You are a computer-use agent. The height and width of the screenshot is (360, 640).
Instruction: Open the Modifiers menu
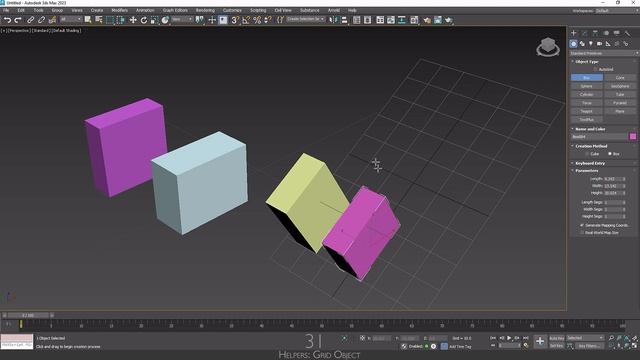(120, 10)
